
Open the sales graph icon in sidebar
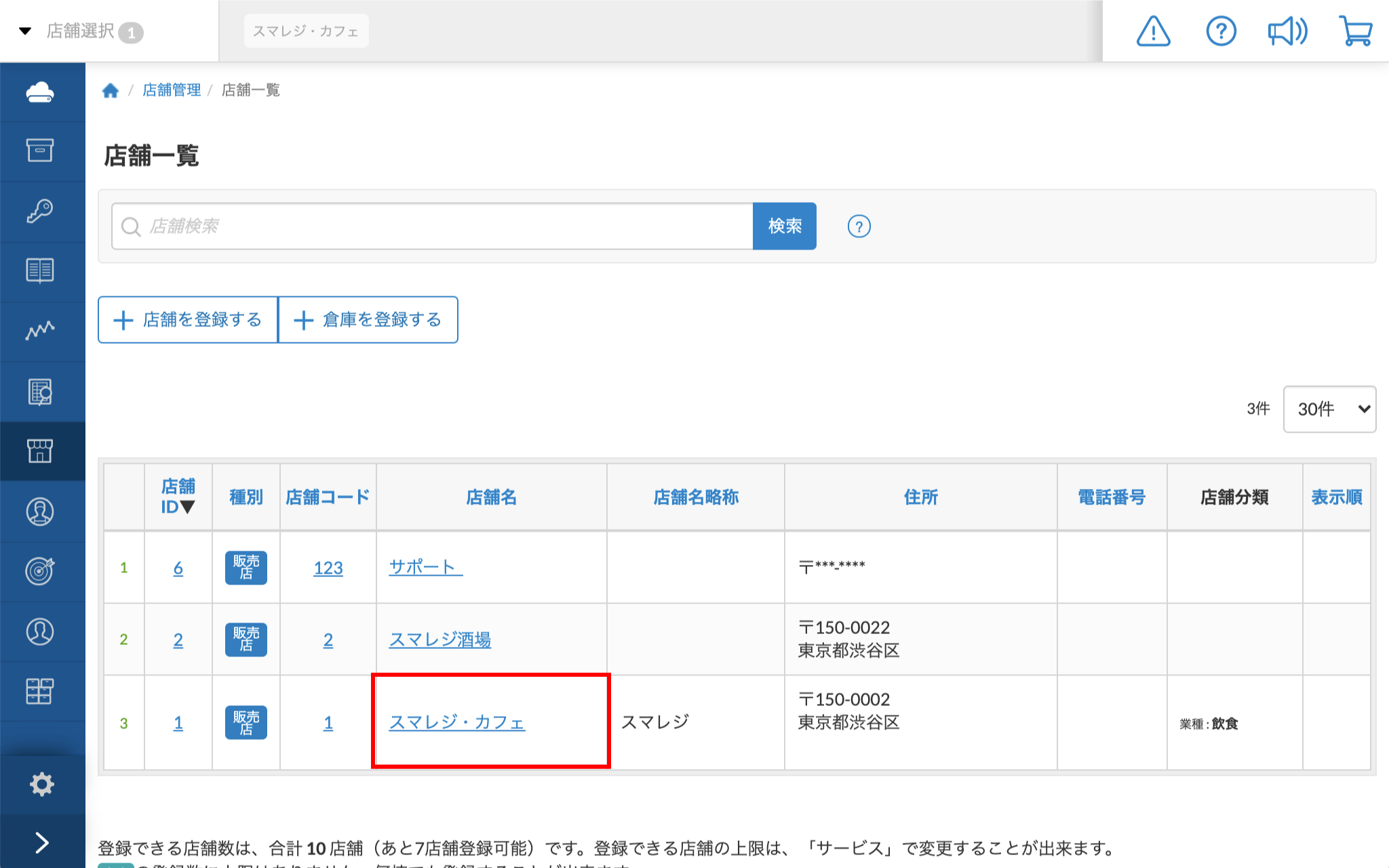[x=40, y=330]
